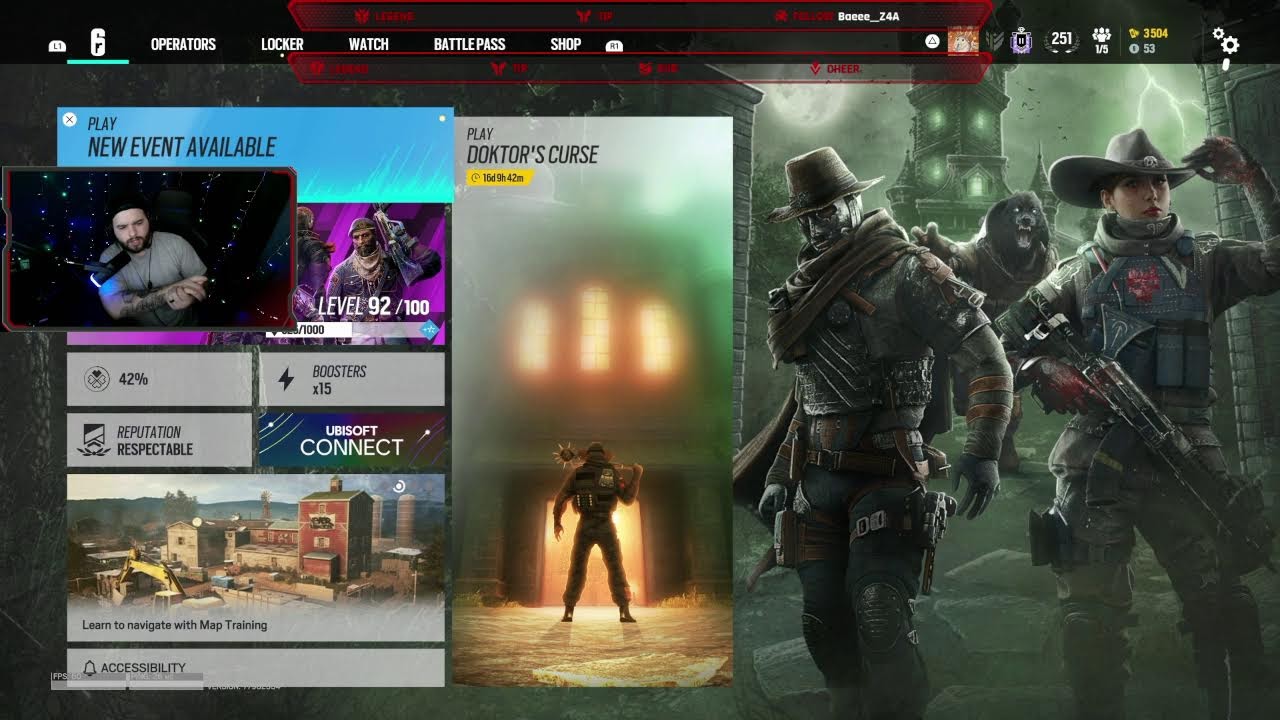This screenshot has height=720, width=1280.
Task: Open the Battle Pass Level 92/100 card
Action: [370, 274]
